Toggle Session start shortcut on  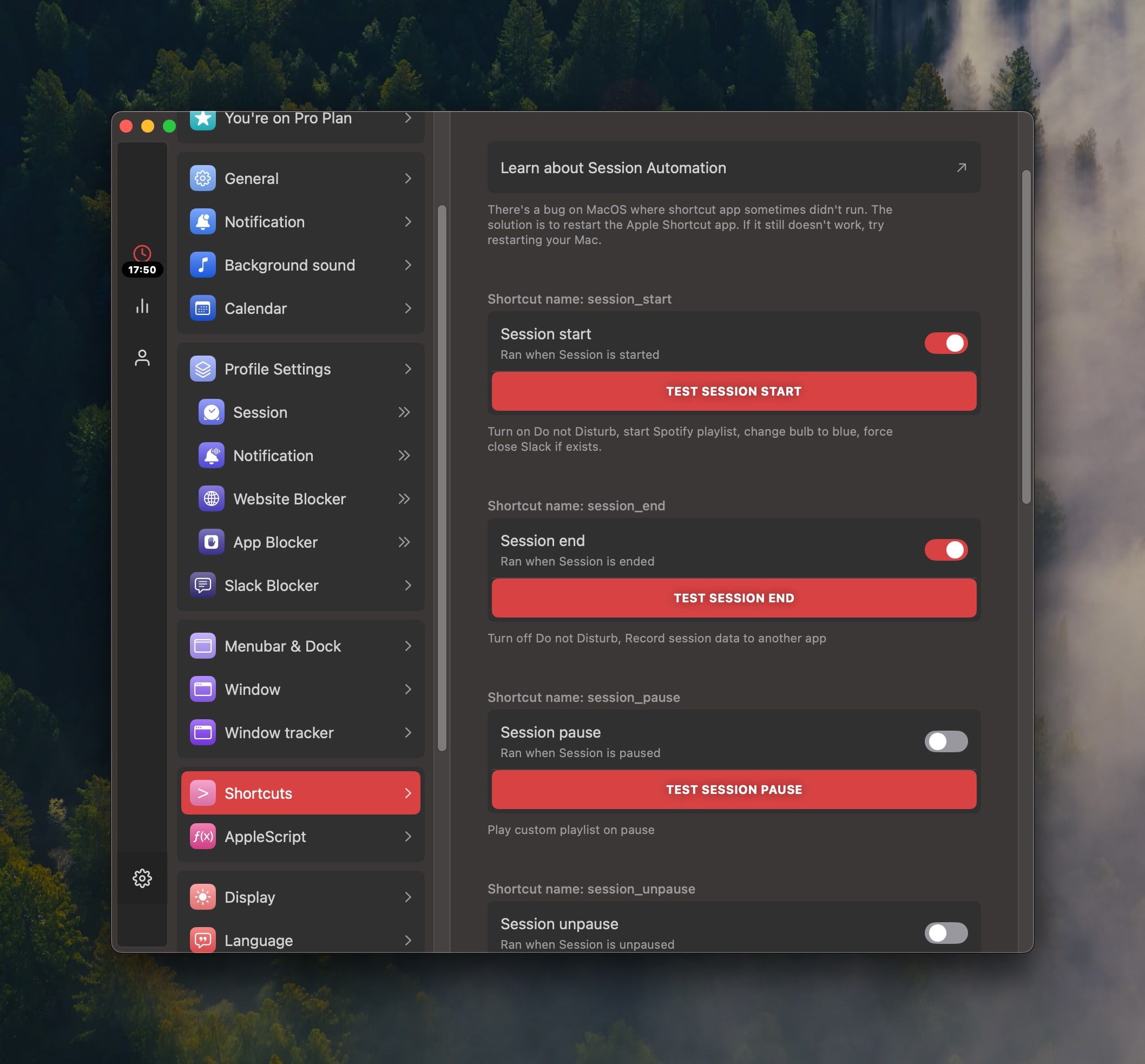tap(945, 342)
